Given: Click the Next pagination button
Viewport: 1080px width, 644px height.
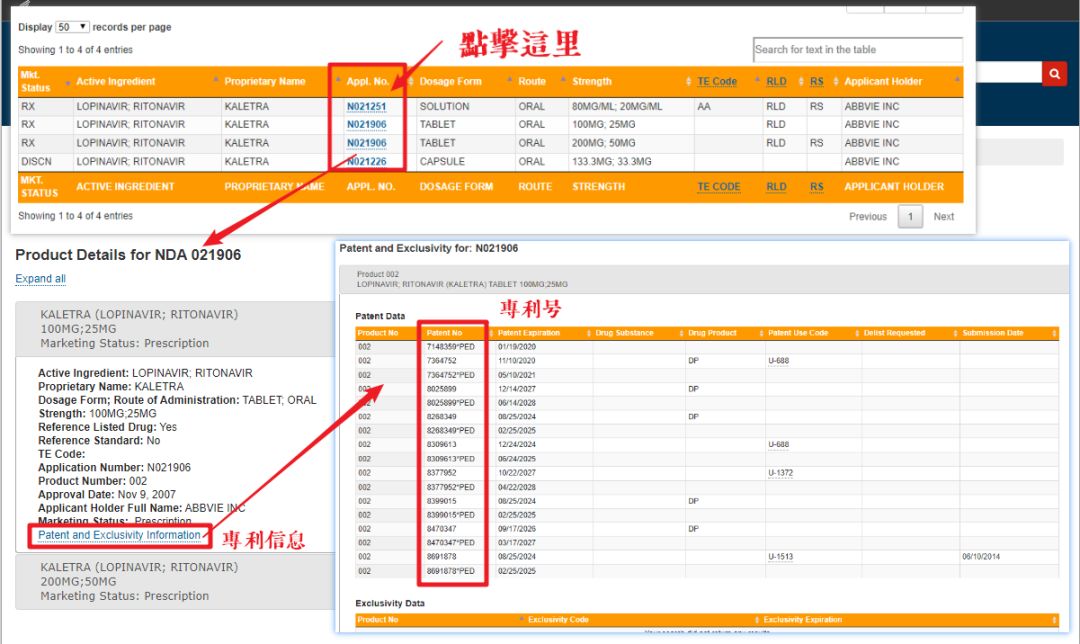Looking at the screenshot, I should coord(944,216).
